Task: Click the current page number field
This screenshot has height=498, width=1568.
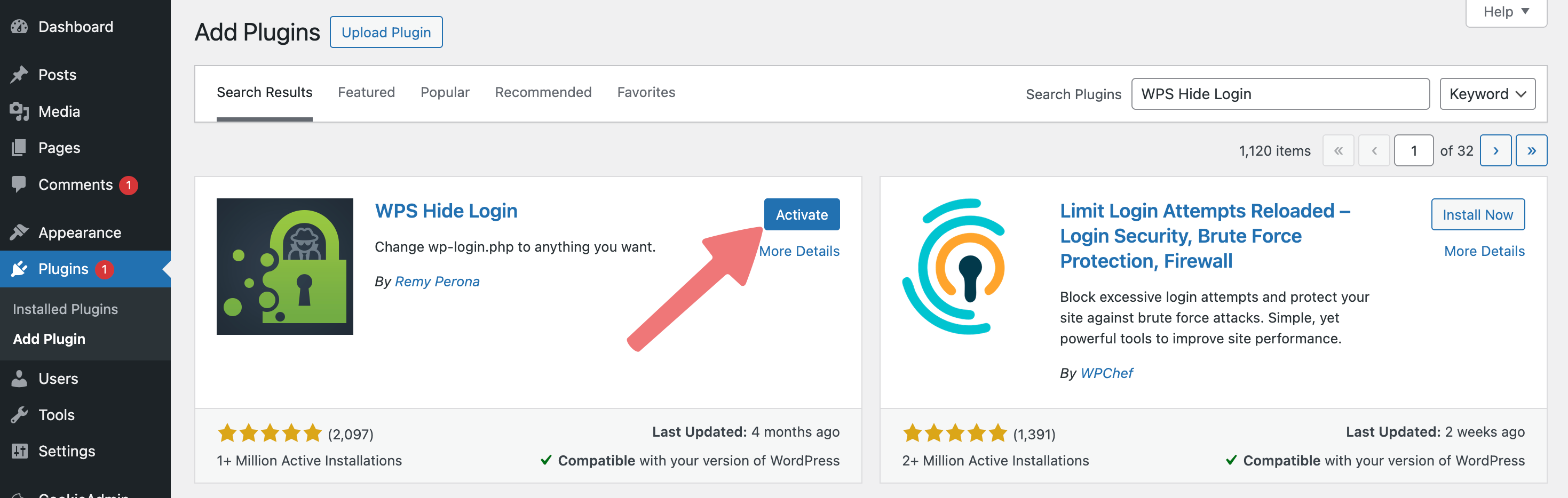Action: pos(1413,150)
